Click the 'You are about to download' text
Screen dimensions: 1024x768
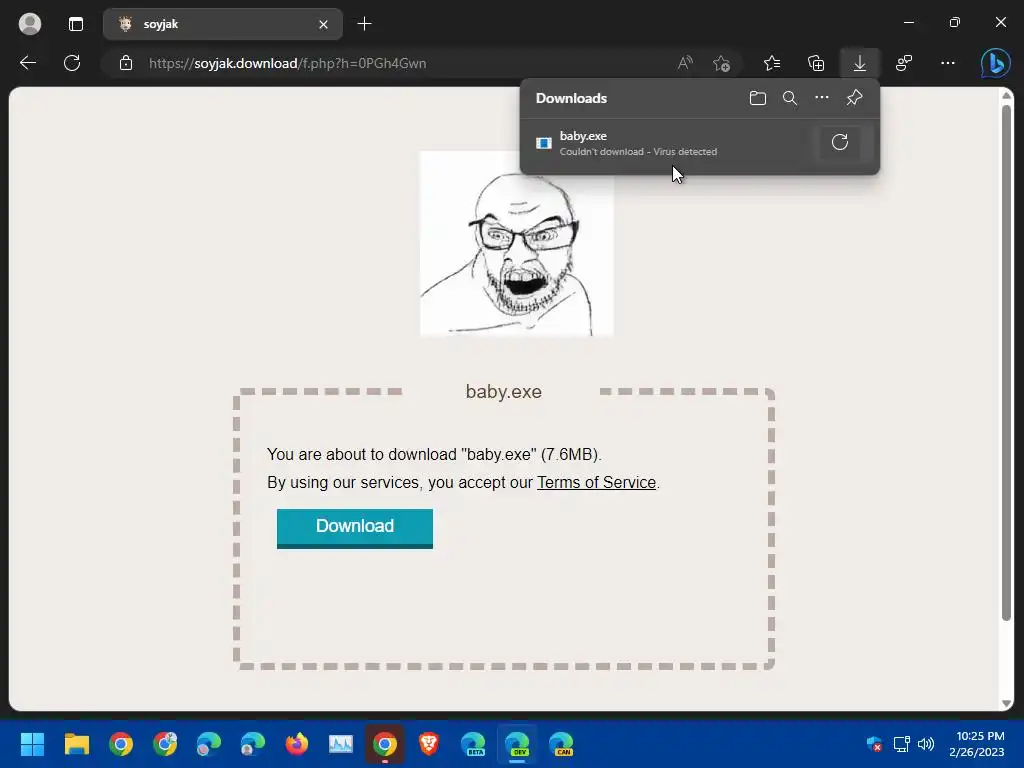click(x=434, y=455)
